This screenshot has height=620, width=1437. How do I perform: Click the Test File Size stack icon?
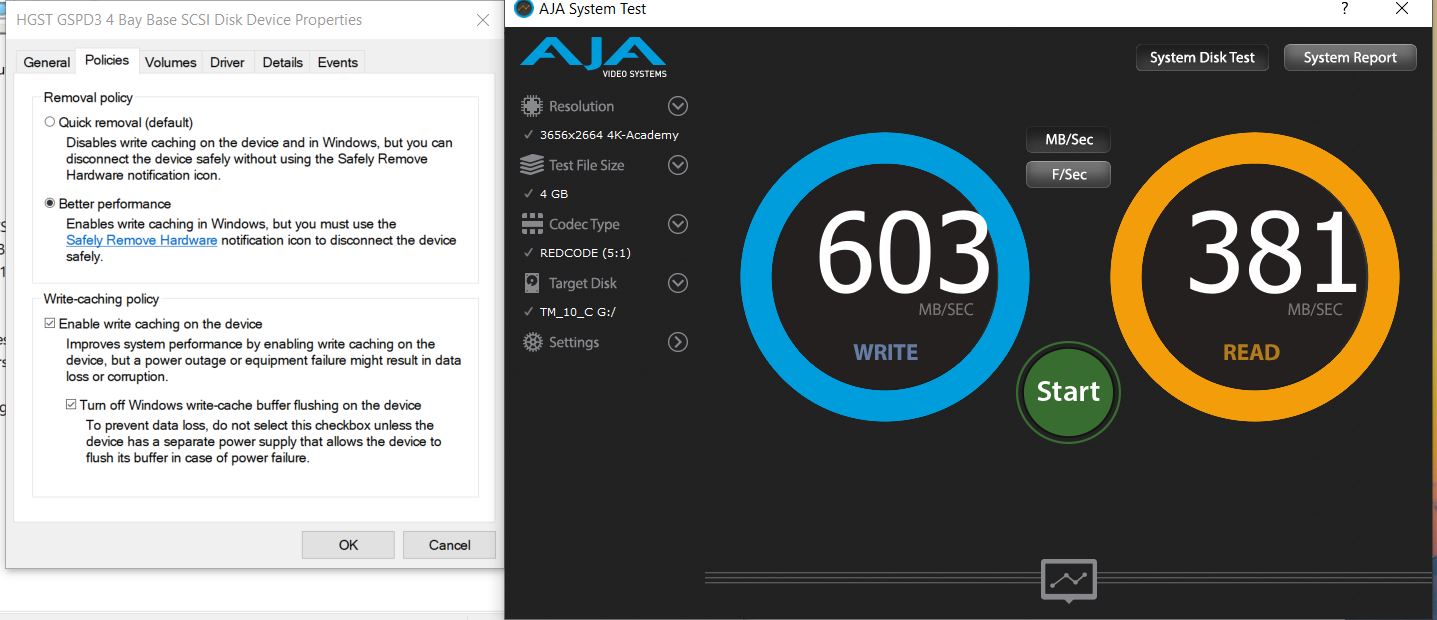tap(532, 165)
